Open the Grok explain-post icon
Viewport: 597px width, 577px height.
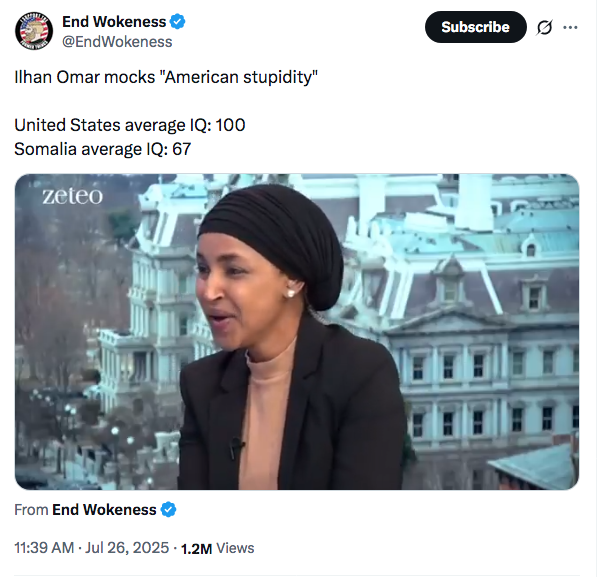pyautogui.click(x=544, y=27)
